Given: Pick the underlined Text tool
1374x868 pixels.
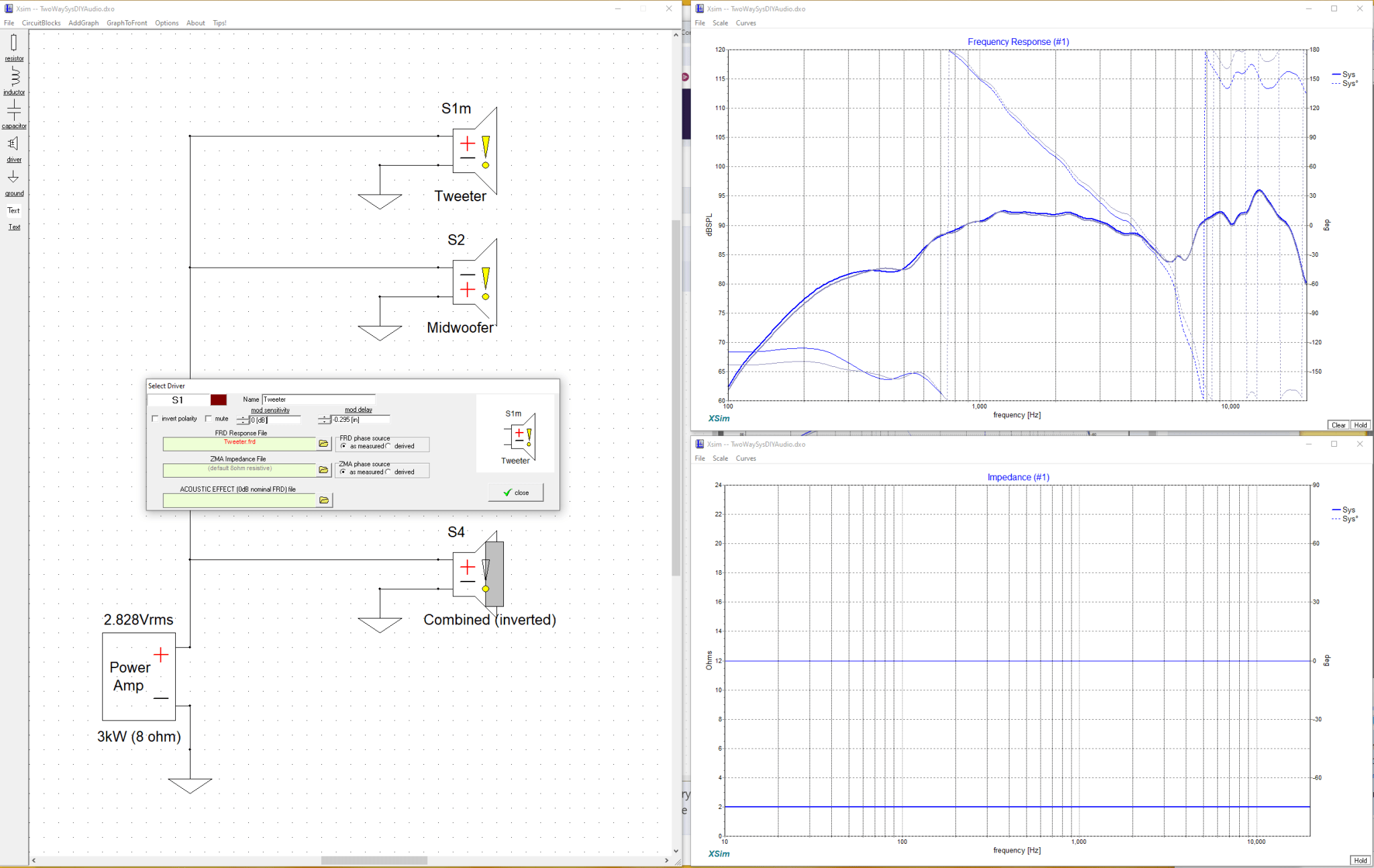Looking at the screenshot, I should click(14, 227).
